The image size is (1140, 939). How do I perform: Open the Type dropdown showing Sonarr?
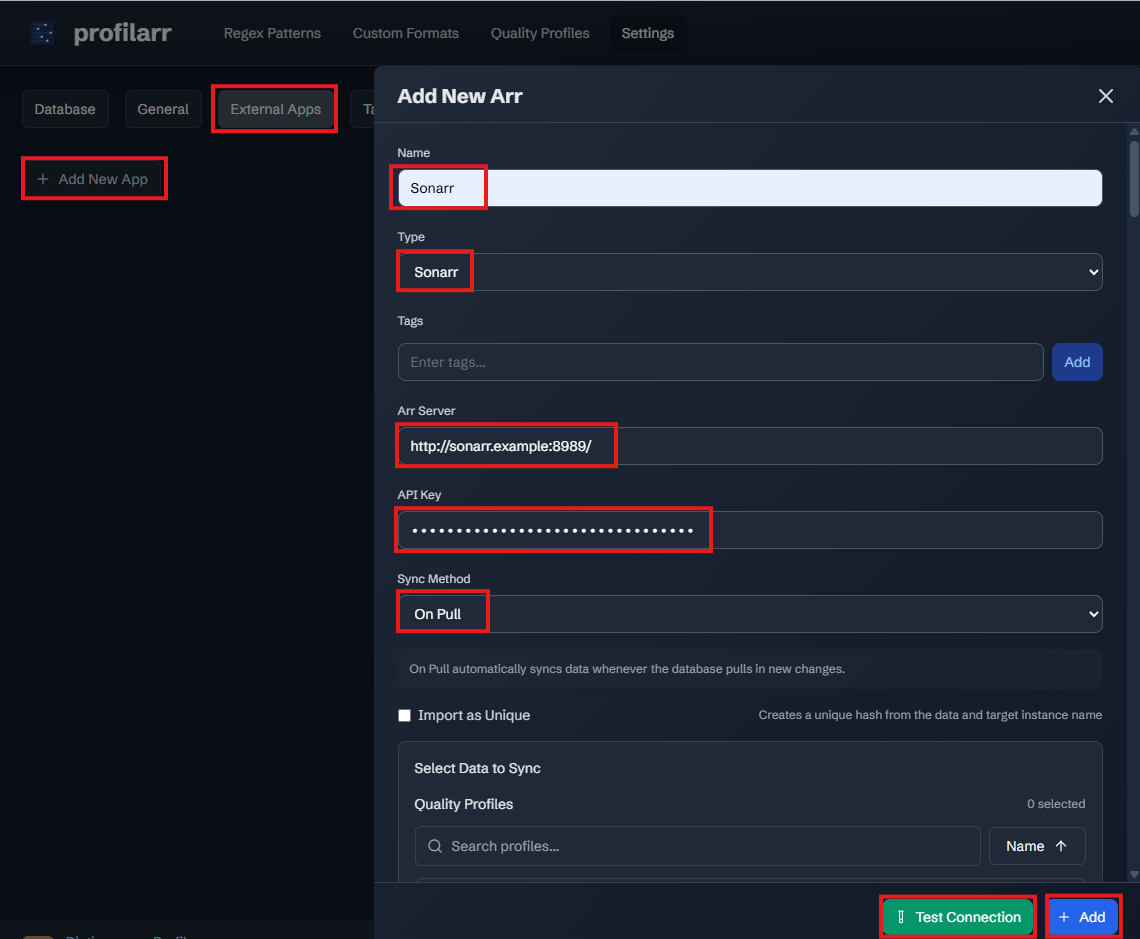750,272
